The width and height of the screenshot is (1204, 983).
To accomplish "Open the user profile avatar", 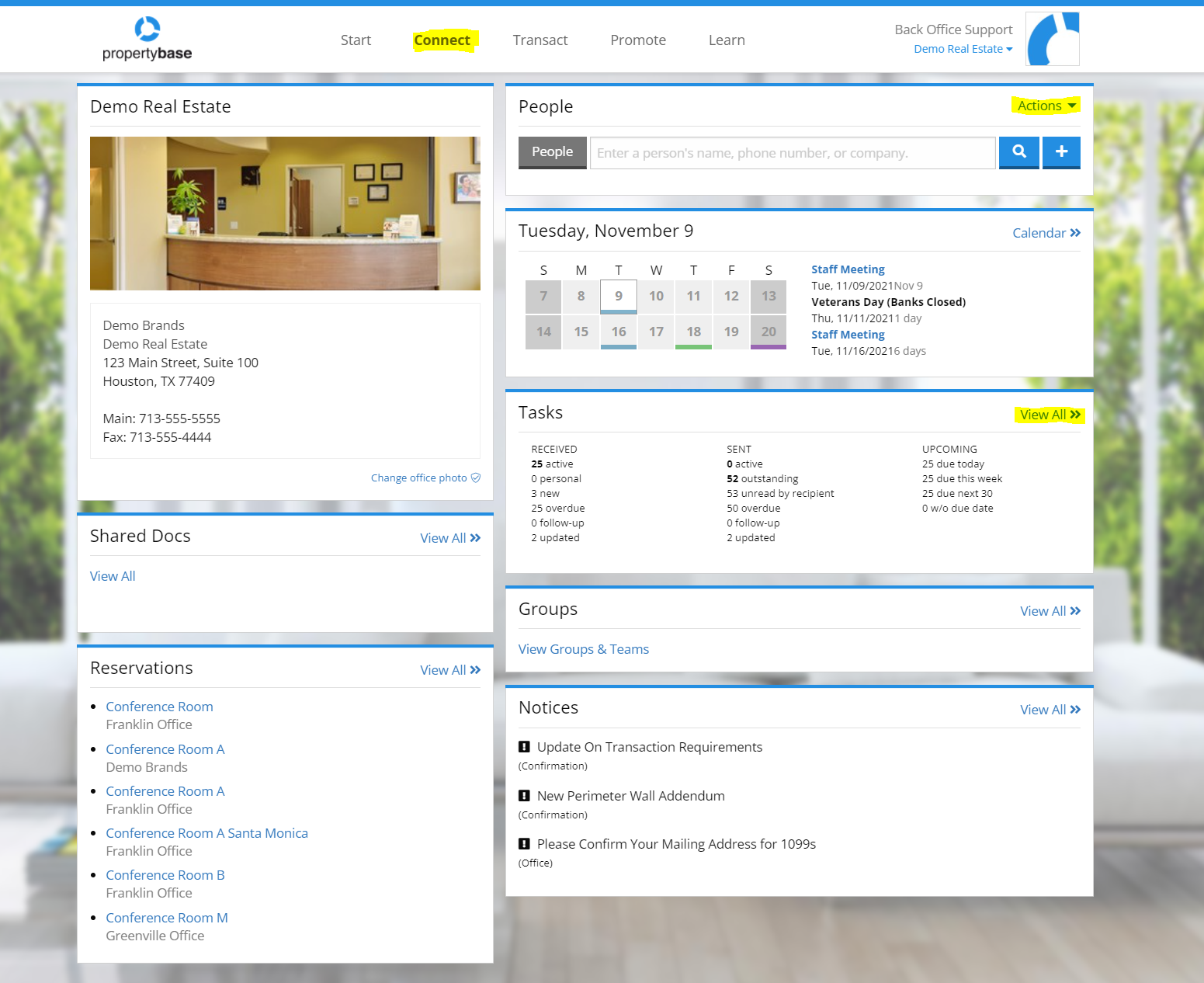I will pyautogui.click(x=1052, y=39).
